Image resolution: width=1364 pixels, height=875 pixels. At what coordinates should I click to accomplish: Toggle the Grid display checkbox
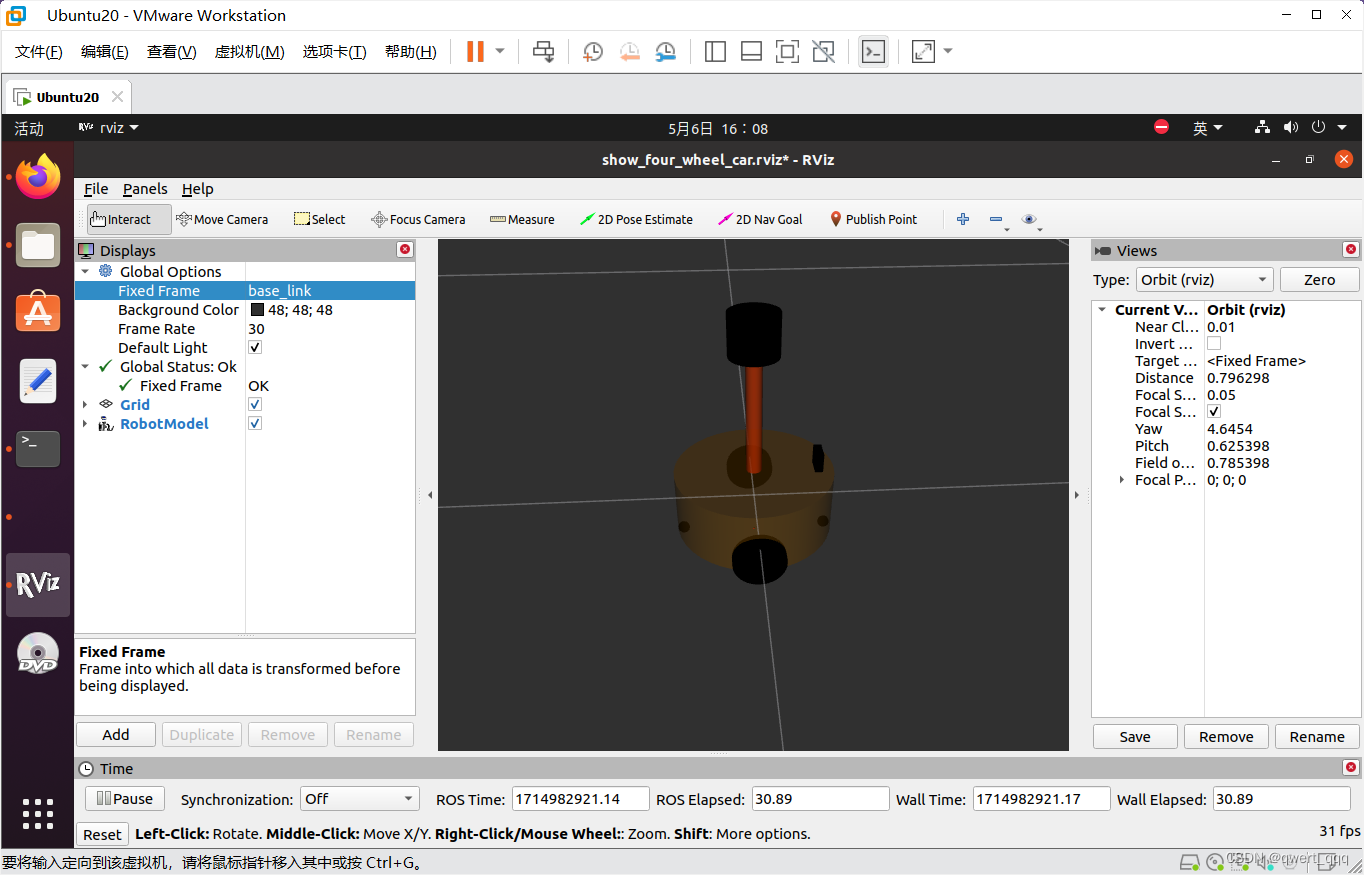tap(255, 404)
